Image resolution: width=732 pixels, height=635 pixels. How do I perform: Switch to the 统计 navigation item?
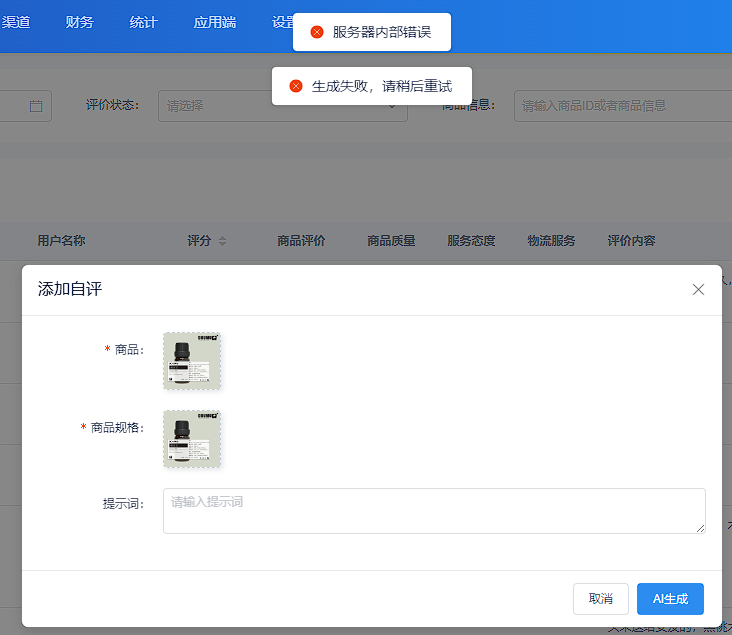pos(143,22)
